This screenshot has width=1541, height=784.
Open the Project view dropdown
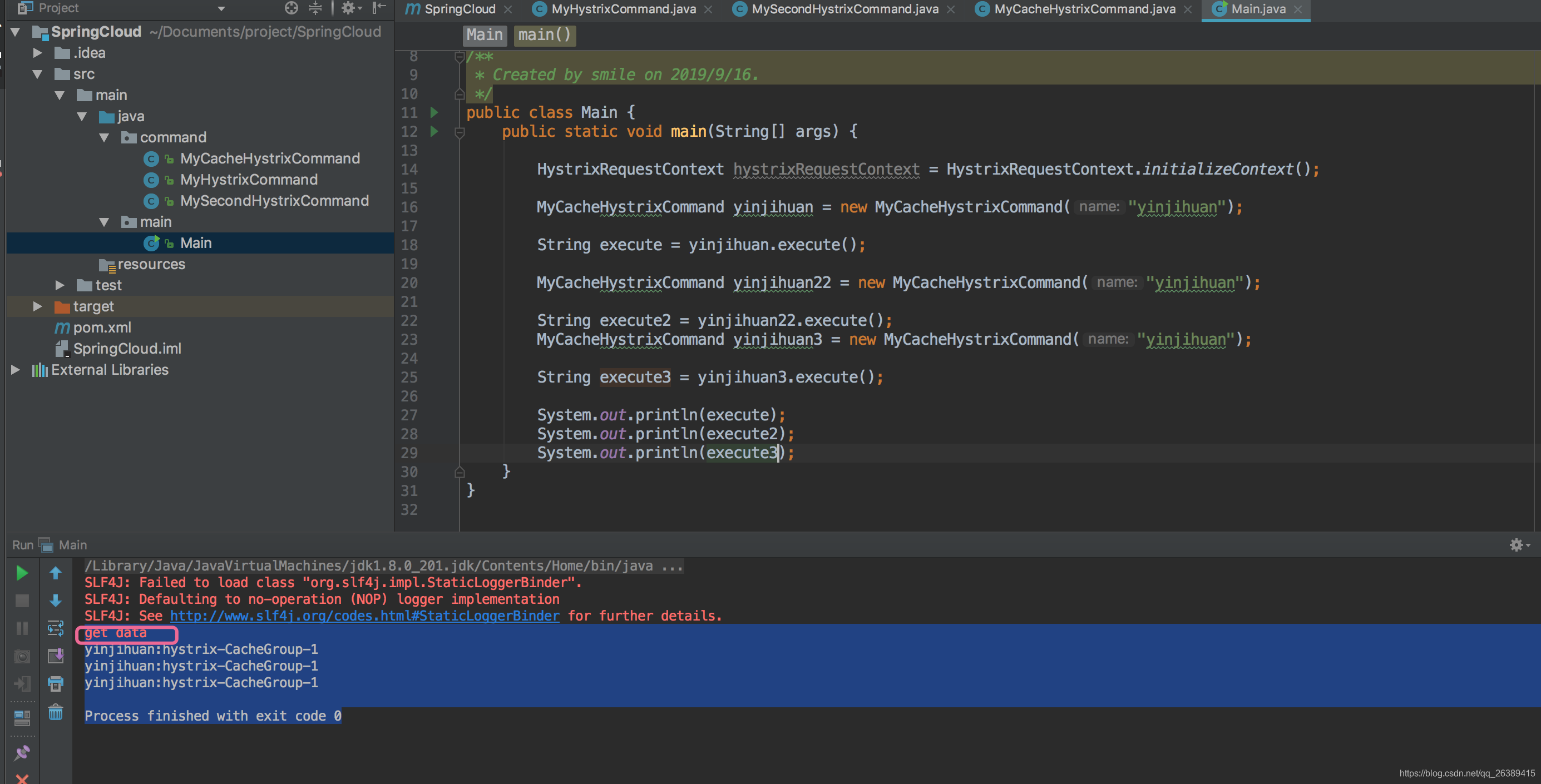tap(221, 8)
